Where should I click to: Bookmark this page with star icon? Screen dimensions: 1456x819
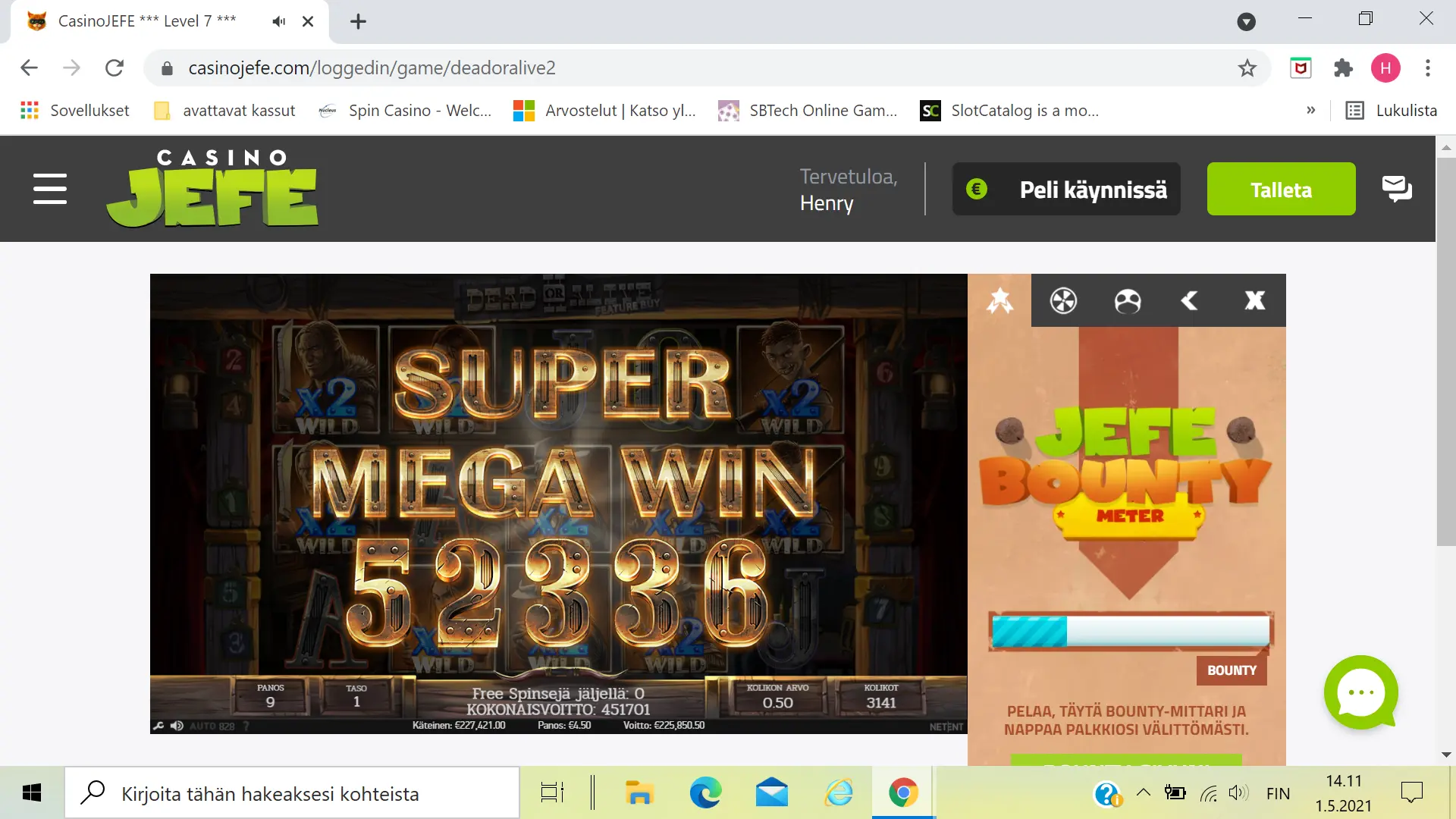click(1247, 68)
